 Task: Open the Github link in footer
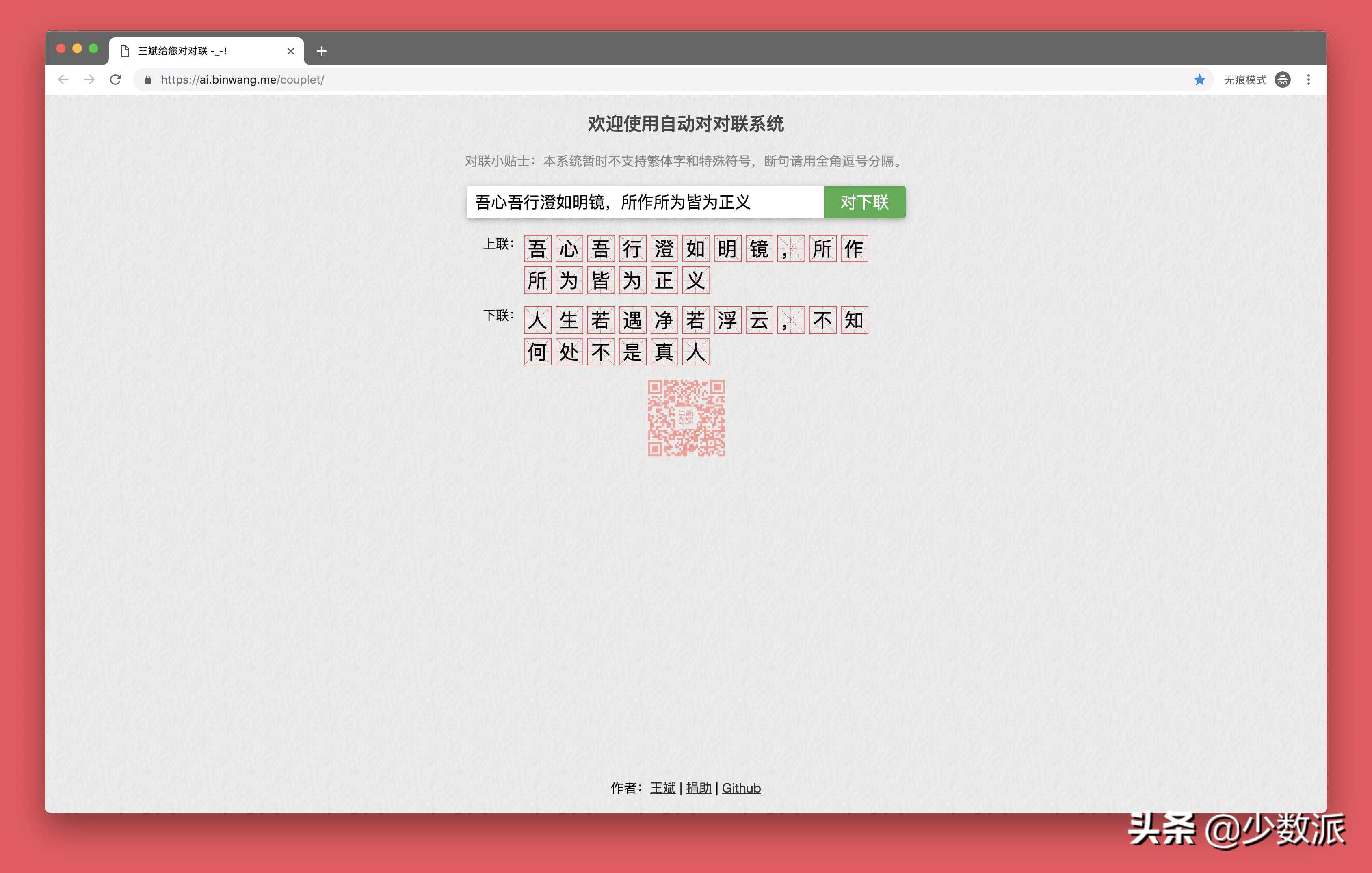pos(741,788)
